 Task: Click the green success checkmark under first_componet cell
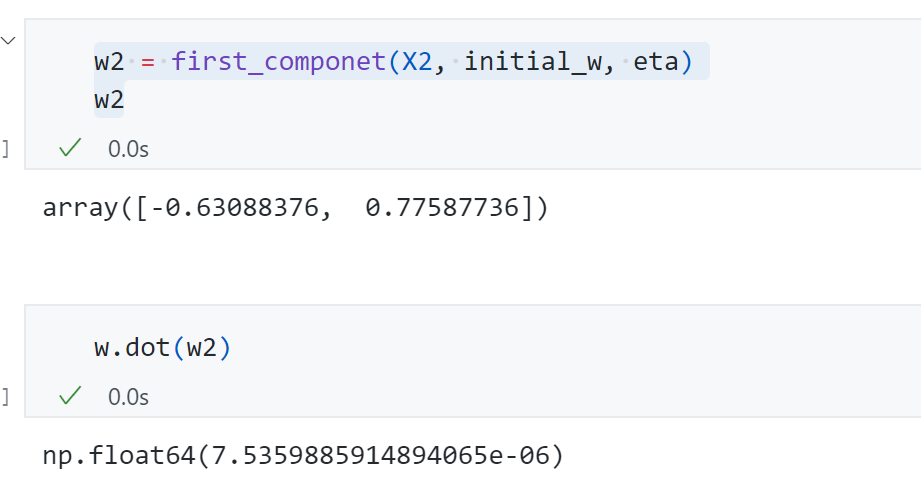[x=69, y=149]
